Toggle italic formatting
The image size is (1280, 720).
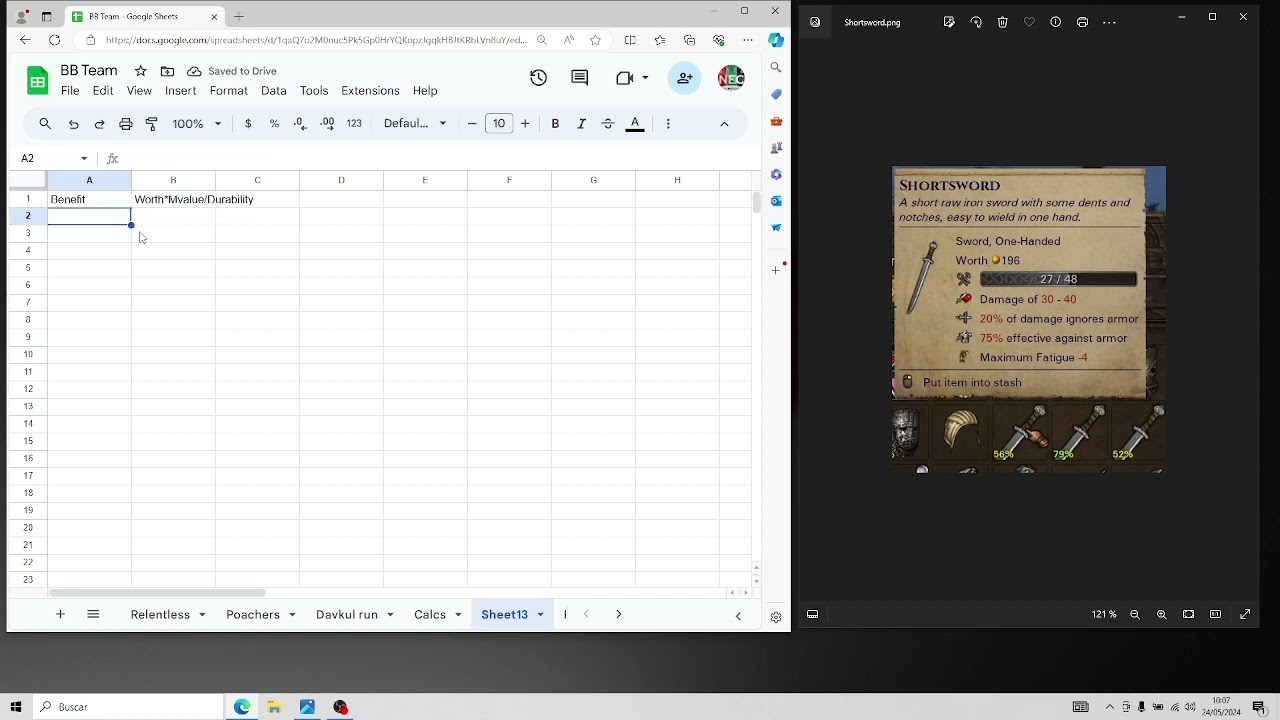(581, 124)
